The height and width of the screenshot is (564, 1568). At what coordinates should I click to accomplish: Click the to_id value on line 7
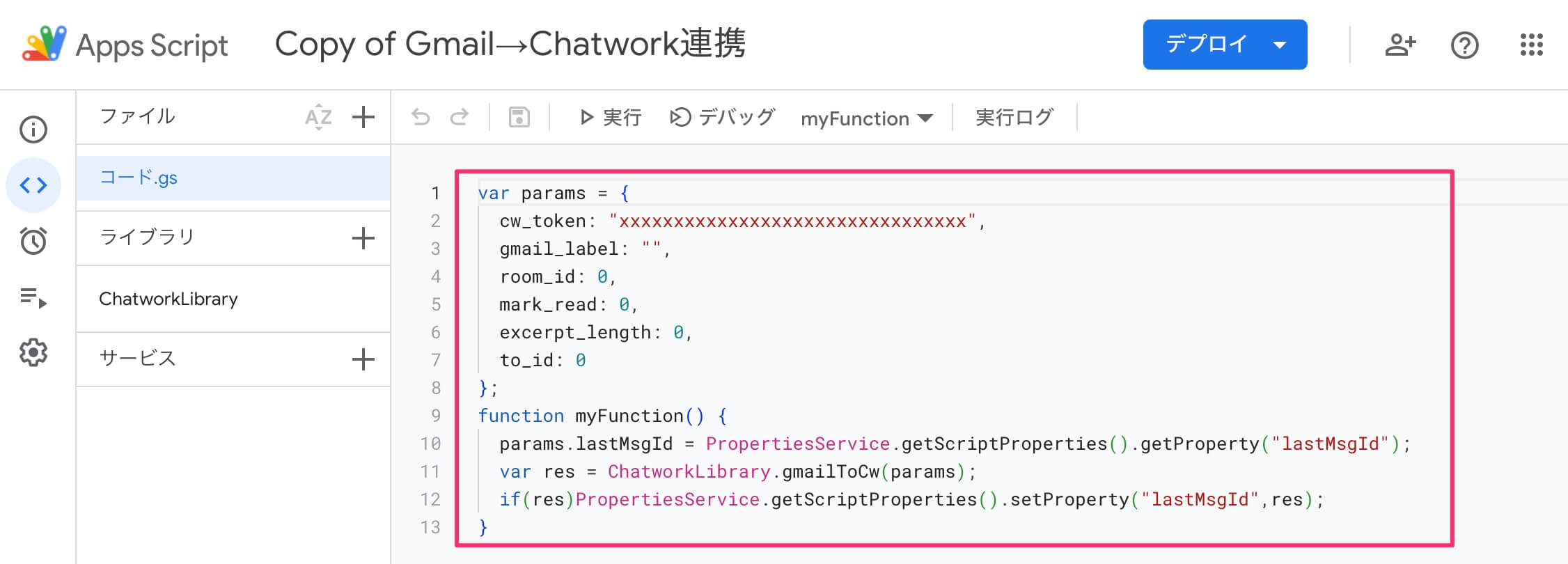(x=581, y=361)
